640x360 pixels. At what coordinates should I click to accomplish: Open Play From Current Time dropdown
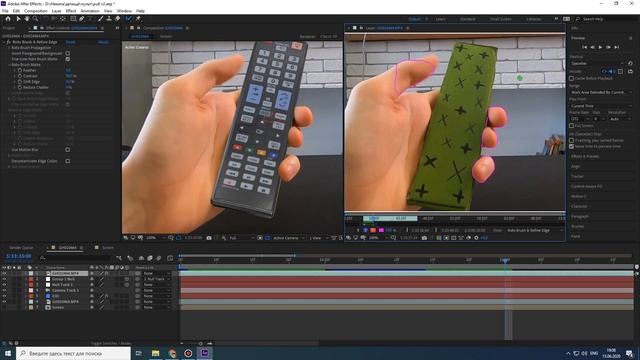pyautogui.click(x=601, y=106)
